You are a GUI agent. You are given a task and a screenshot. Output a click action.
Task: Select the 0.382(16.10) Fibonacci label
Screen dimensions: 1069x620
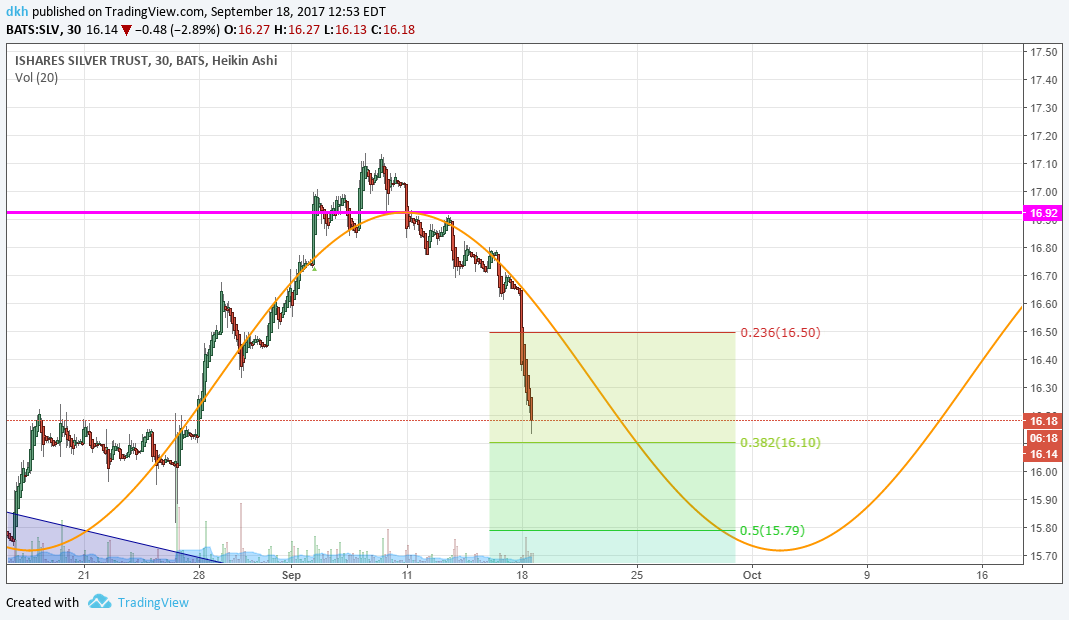(781, 442)
